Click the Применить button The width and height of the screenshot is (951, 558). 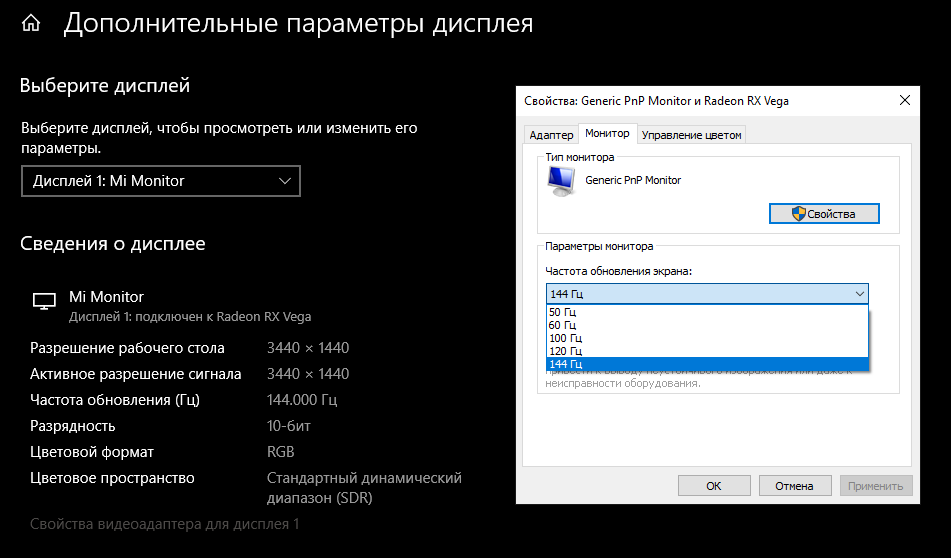[x=875, y=485]
